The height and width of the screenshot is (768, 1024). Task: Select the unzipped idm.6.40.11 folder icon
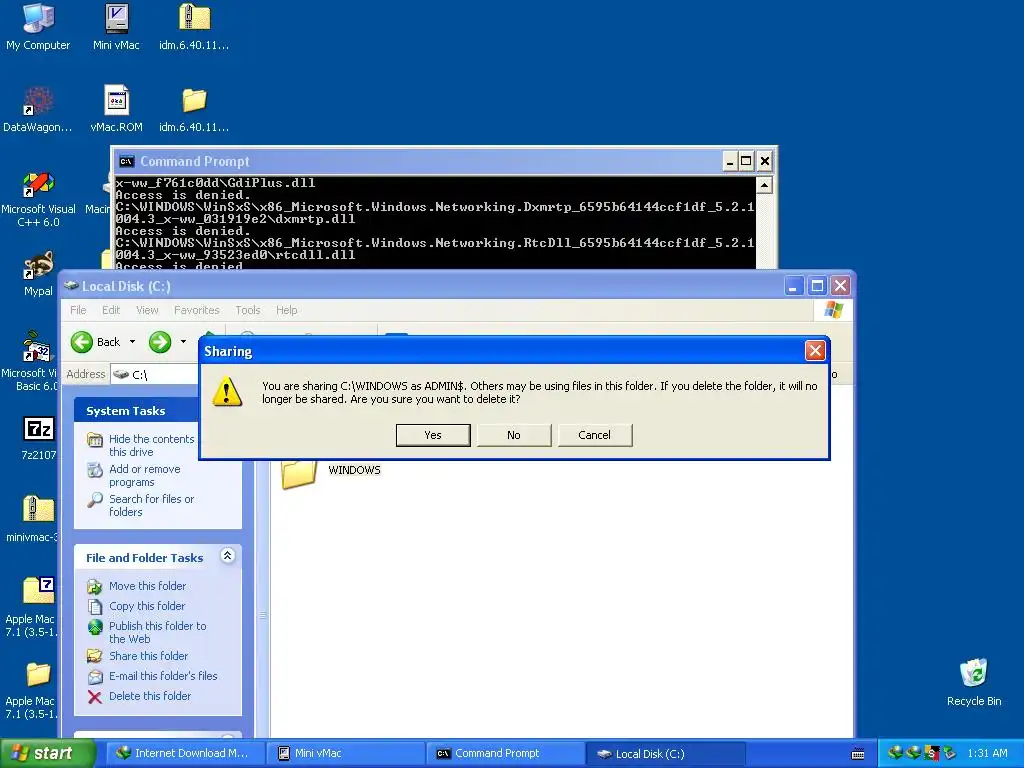pos(194,101)
